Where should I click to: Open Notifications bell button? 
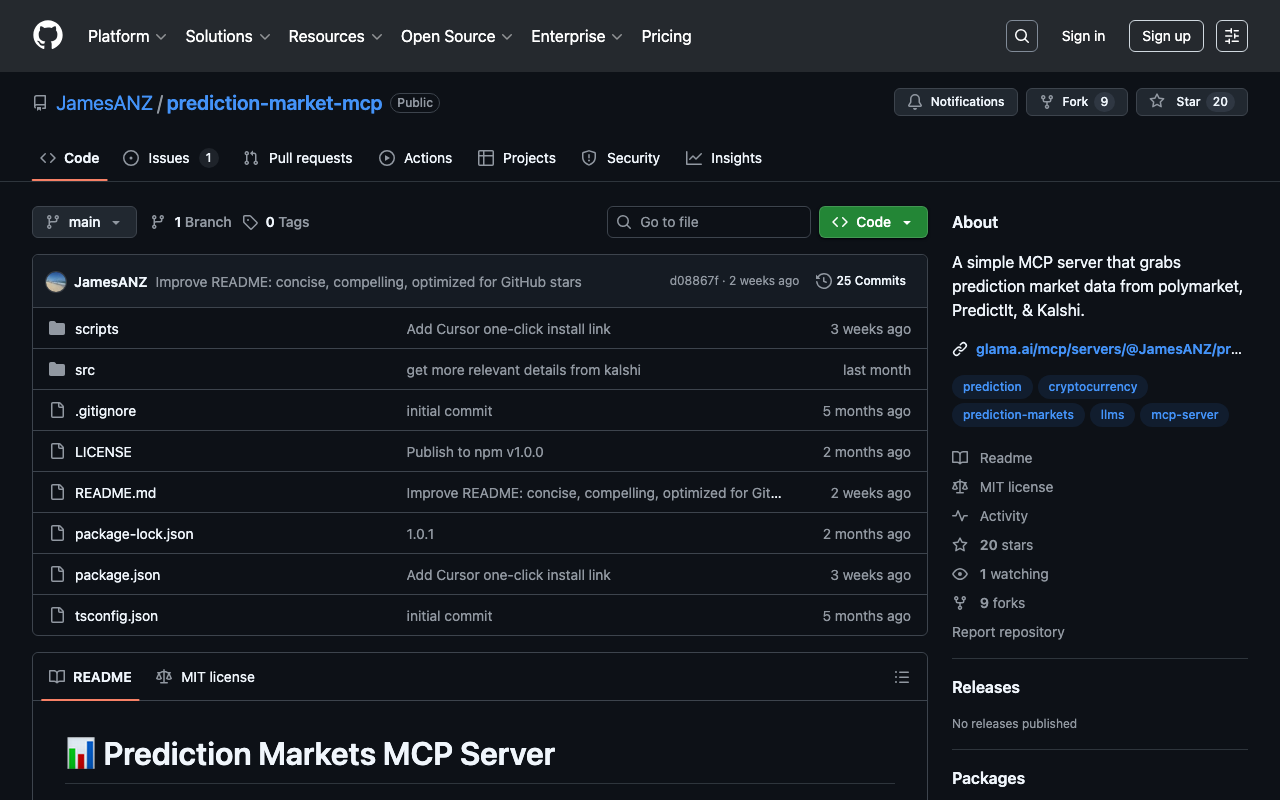coord(955,102)
